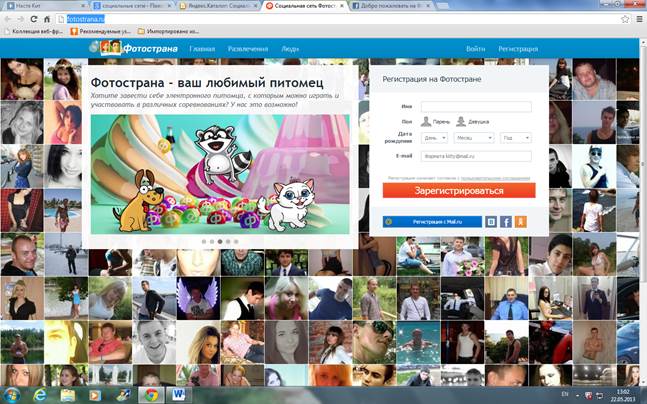Click the Зарегистрироваться button
The height and width of the screenshot is (404, 647).
[459, 191]
